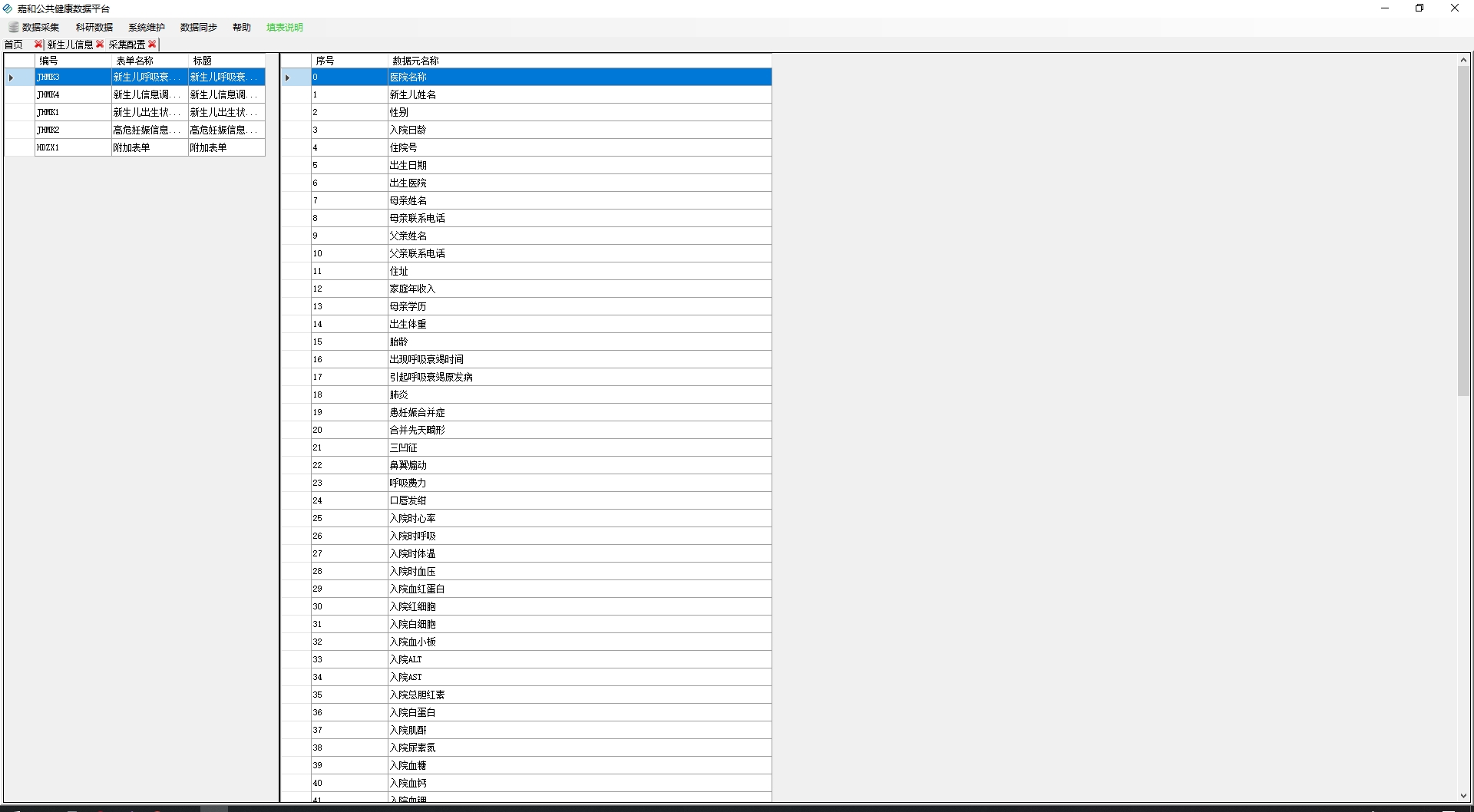The width and height of the screenshot is (1474, 812).
Task: Click the vertical scrollbar down arrow
Action: pos(1463,796)
